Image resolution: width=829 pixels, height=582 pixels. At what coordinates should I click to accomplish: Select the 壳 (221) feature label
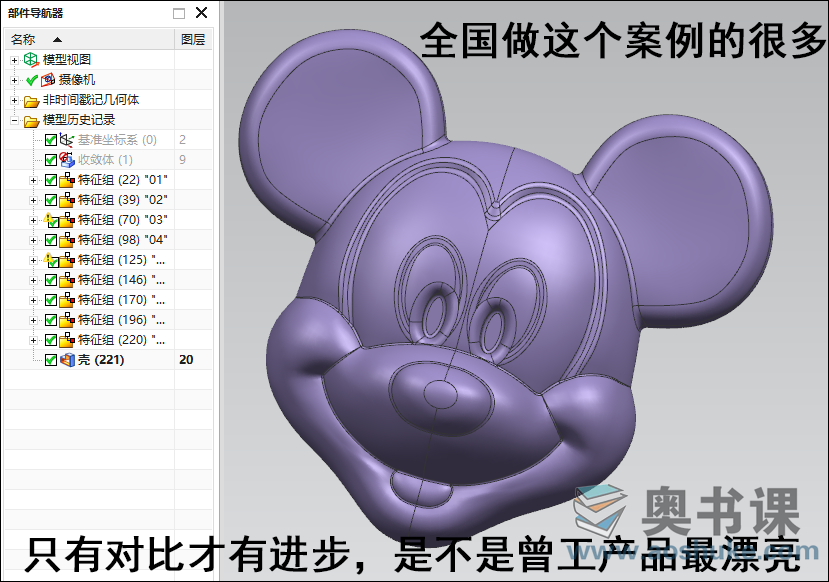click(101, 360)
